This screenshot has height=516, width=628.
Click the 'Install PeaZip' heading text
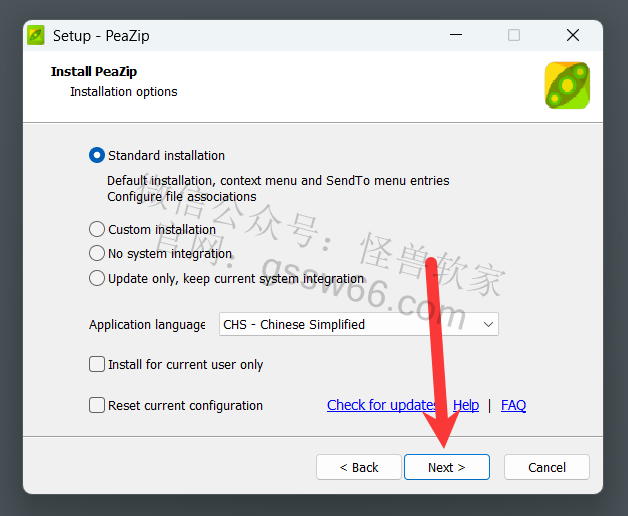[x=94, y=72]
